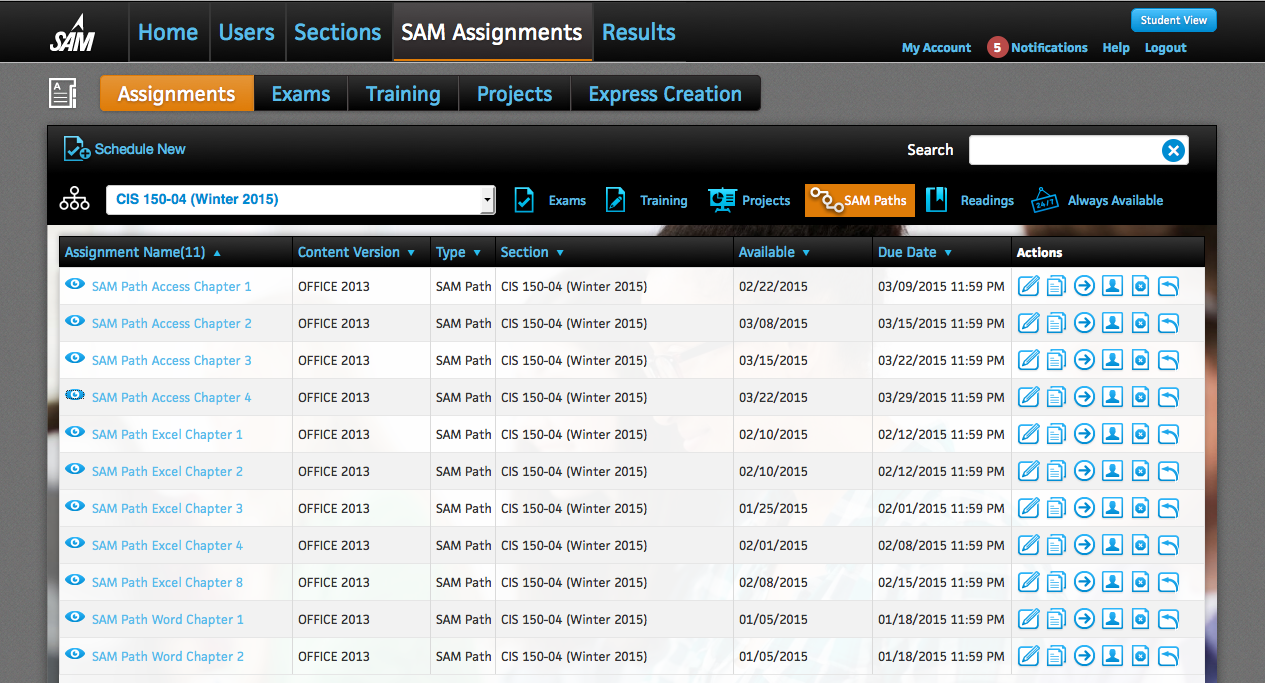Screen dimensions: 1265x683
Task: Toggle the eye icon for SAM Path Word Chapter 2
Action: click(75, 654)
